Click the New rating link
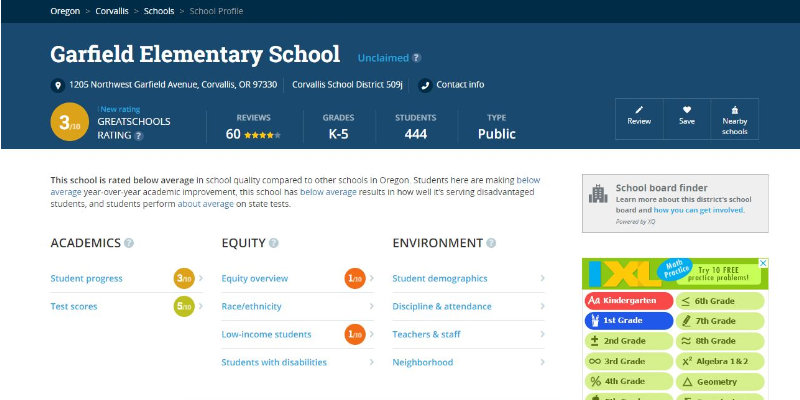This screenshot has height=400, width=800. 120,109
